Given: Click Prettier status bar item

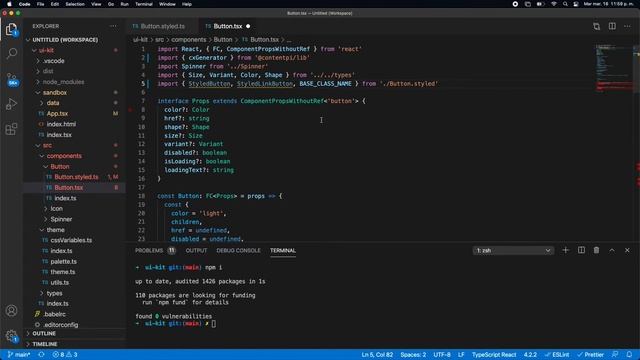Looking at the screenshot, I should pyautogui.click(x=590, y=355).
